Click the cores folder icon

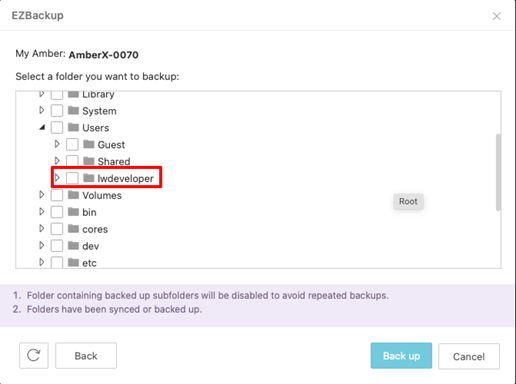73,229
